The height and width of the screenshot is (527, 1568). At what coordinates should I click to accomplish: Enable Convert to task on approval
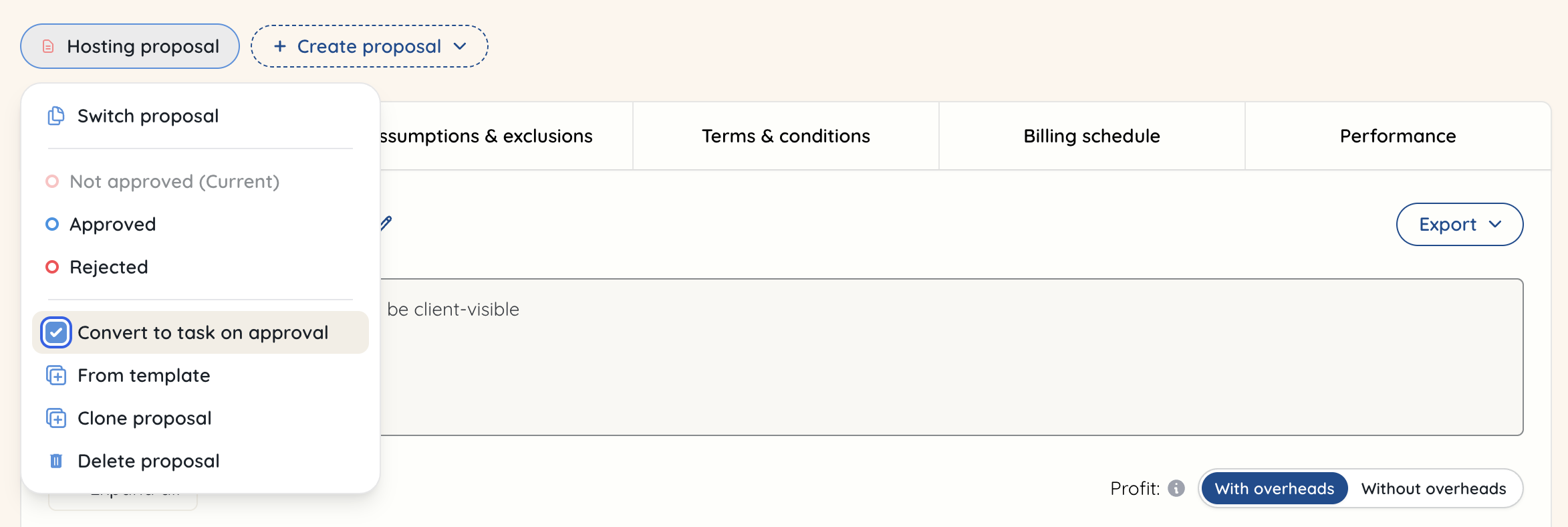[56, 332]
